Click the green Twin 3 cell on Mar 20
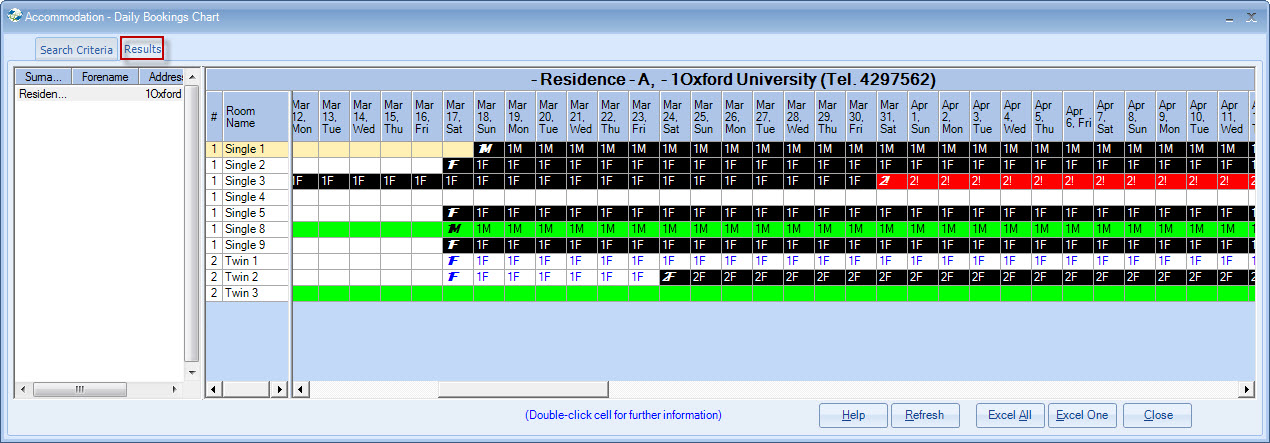This screenshot has height=443, width=1270. (x=548, y=293)
